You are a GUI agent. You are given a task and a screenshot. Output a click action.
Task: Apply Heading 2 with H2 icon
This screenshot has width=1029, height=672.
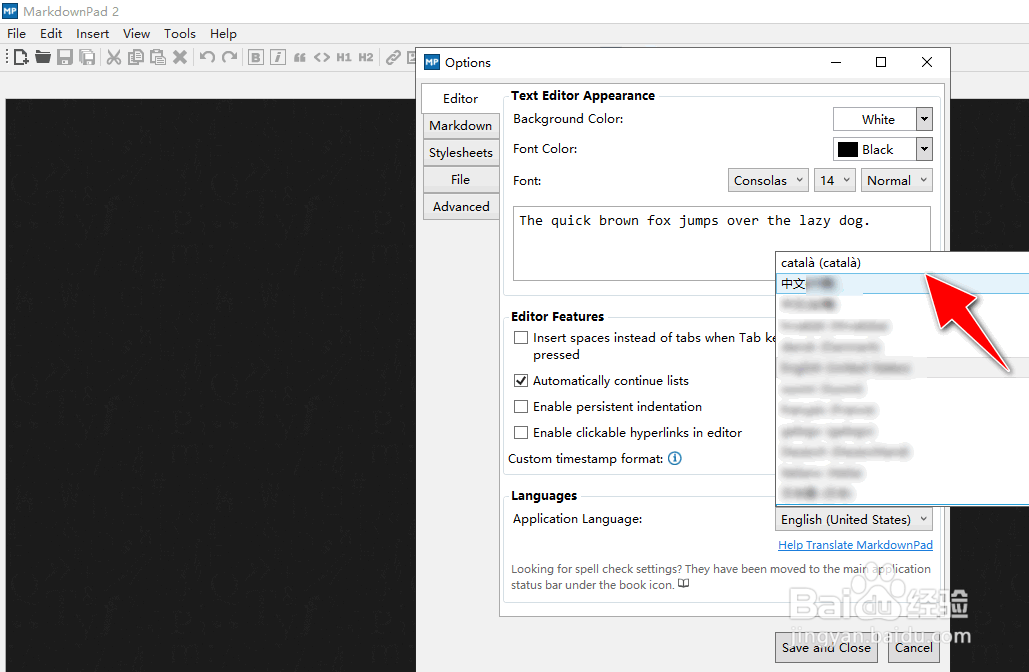(x=366, y=58)
